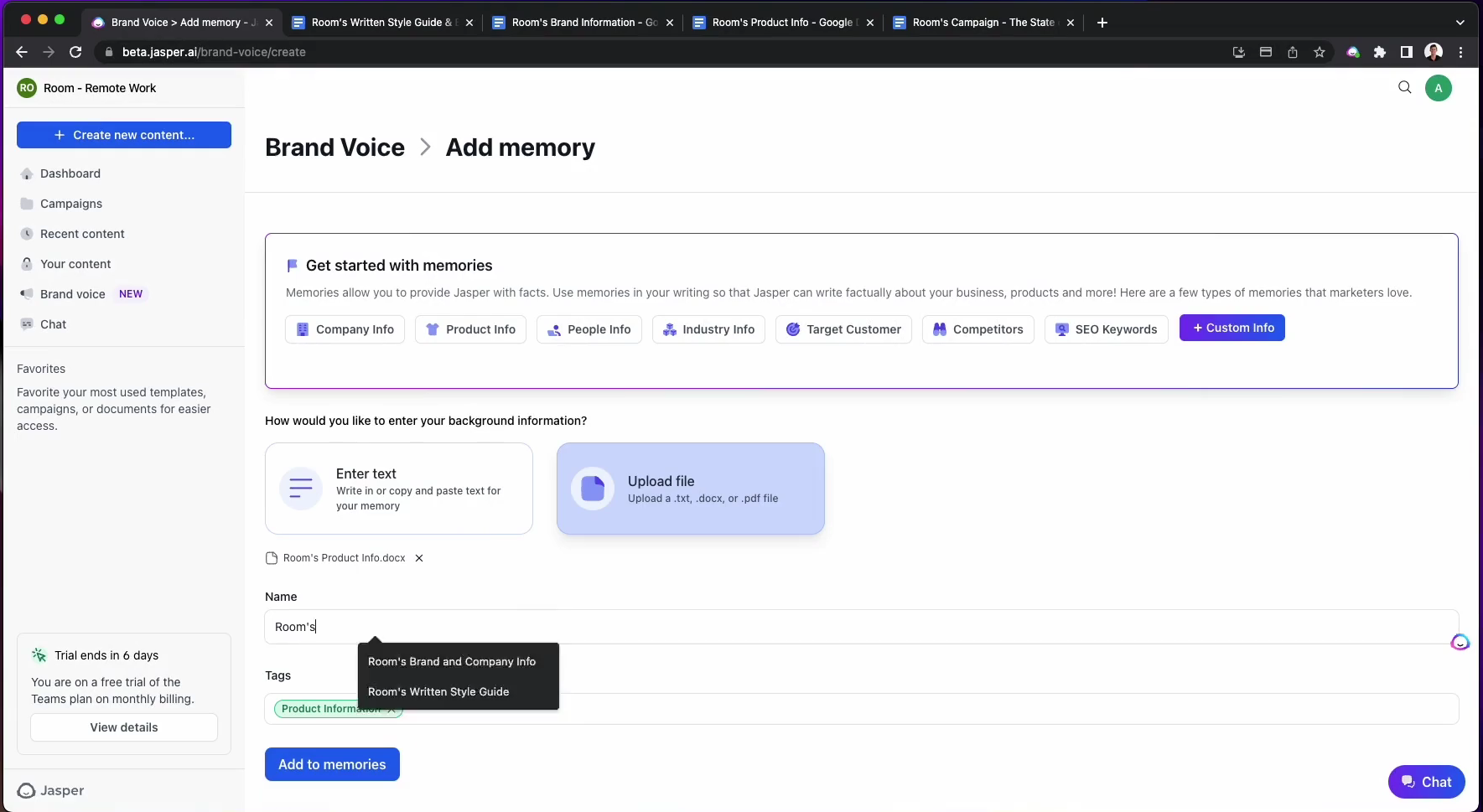1483x812 pixels.
Task: Open the tab search dropdown arrow
Action: (1460, 23)
